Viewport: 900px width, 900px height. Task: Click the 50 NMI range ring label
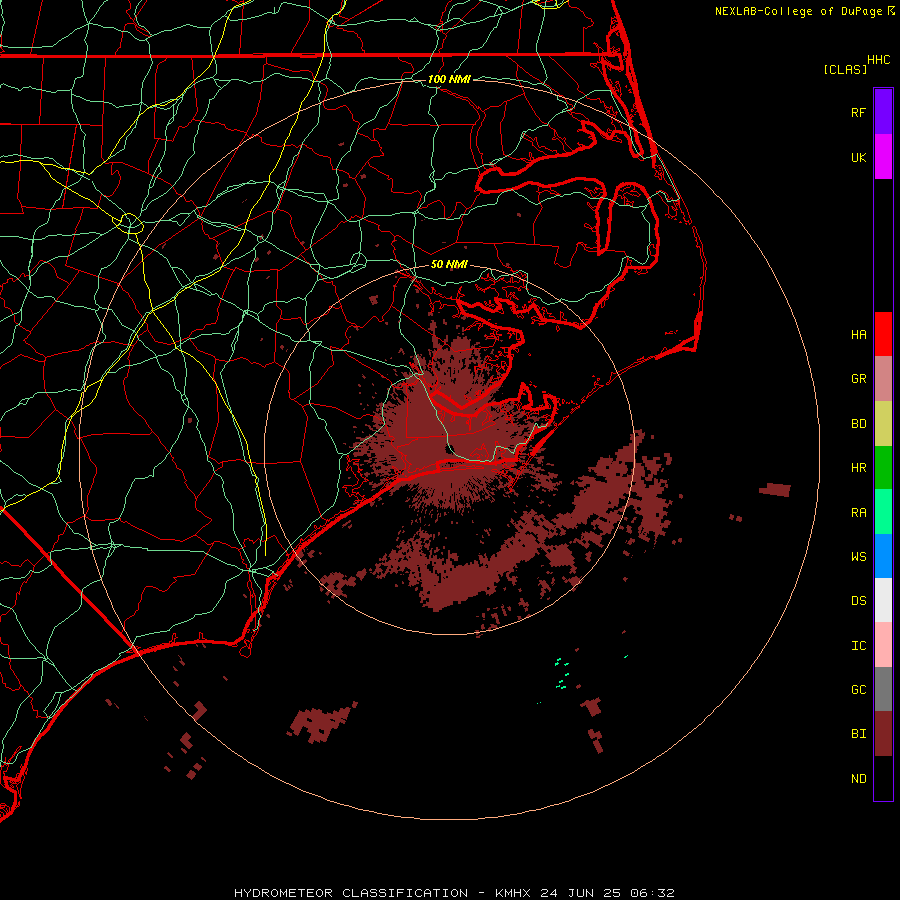(449, 264)
